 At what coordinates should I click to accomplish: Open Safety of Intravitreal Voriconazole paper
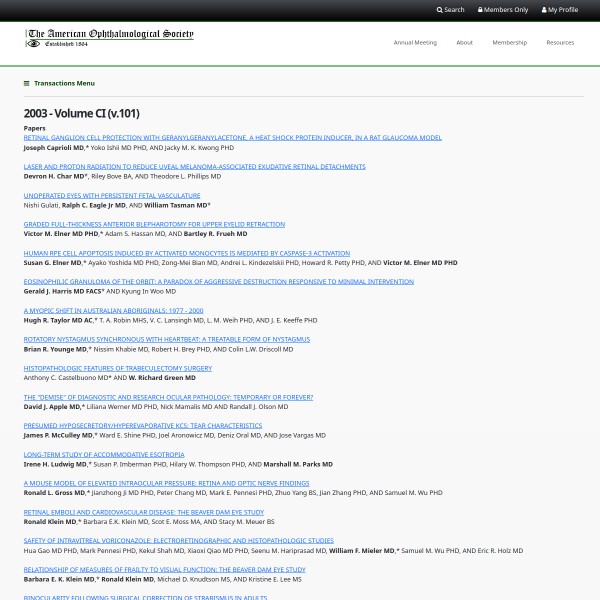click(x=178, y=540)
